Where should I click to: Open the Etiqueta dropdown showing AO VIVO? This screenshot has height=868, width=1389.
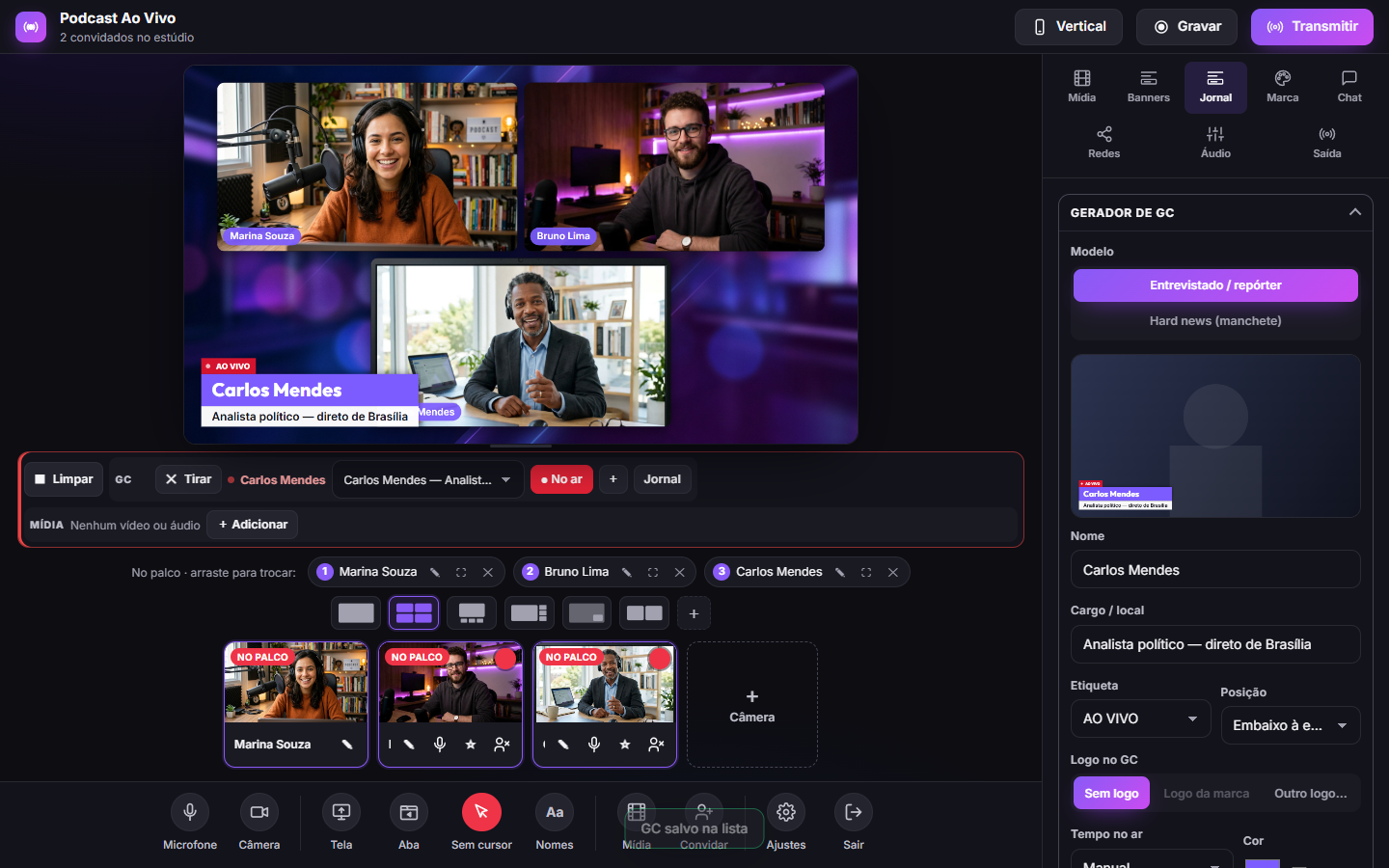point(1140,719)
